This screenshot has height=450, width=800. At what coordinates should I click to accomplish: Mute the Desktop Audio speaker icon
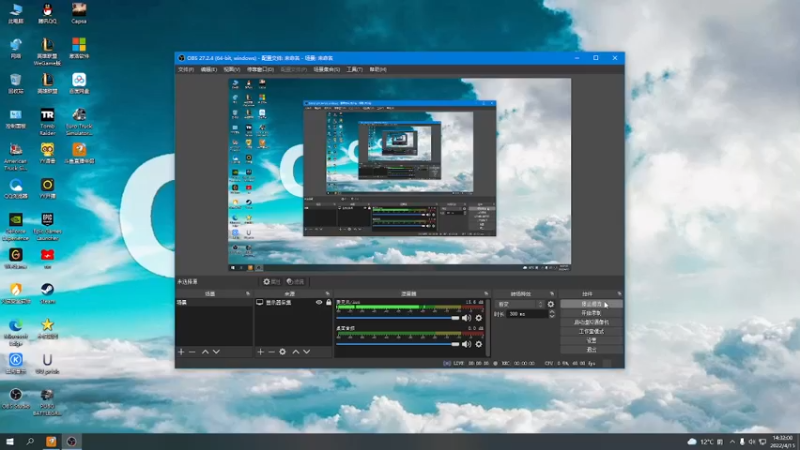(466, 344)
